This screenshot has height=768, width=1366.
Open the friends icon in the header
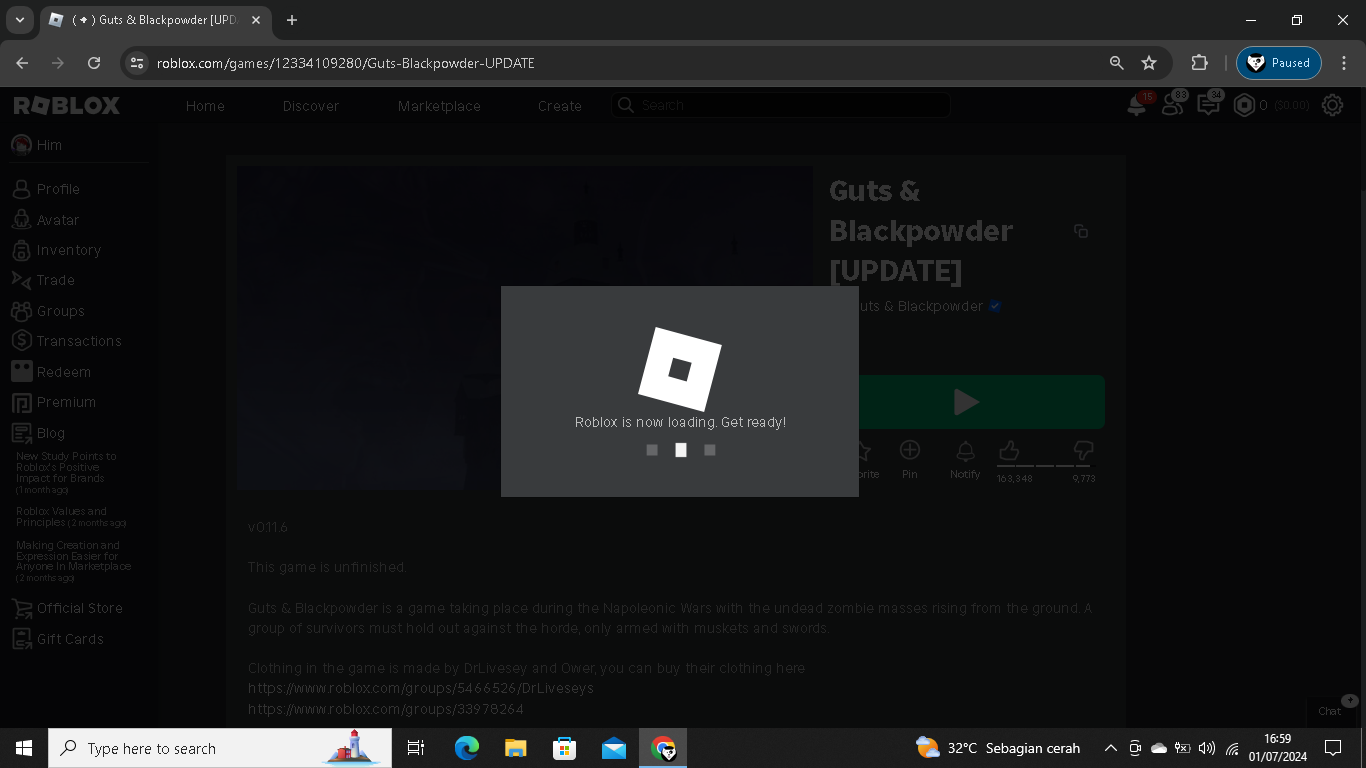coord(1172,105)
